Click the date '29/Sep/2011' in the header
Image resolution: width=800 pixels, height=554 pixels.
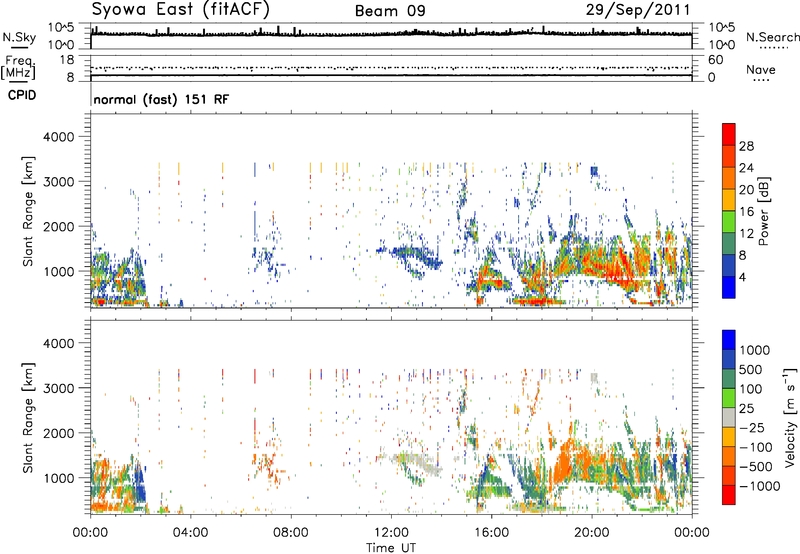(x=638, y=10)
